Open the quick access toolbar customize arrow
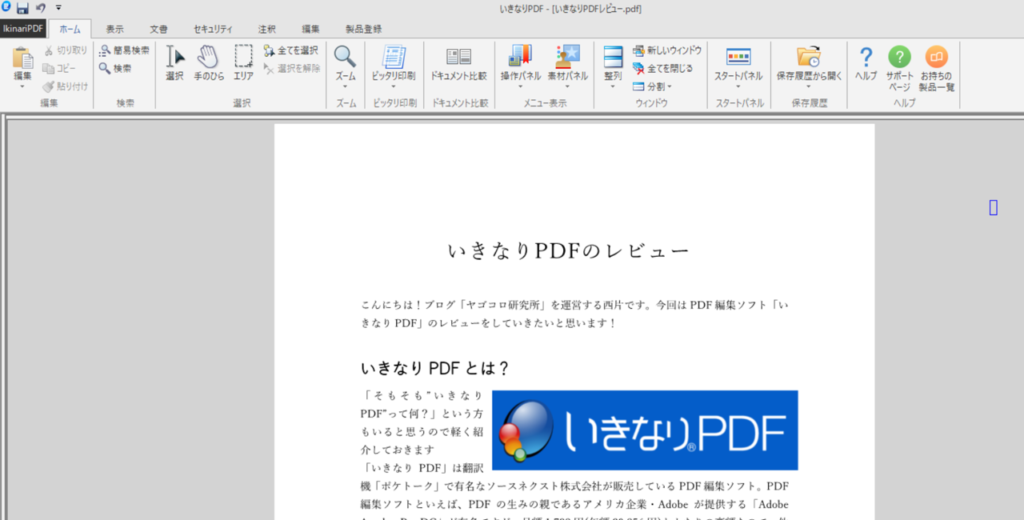 coord(58,8)
